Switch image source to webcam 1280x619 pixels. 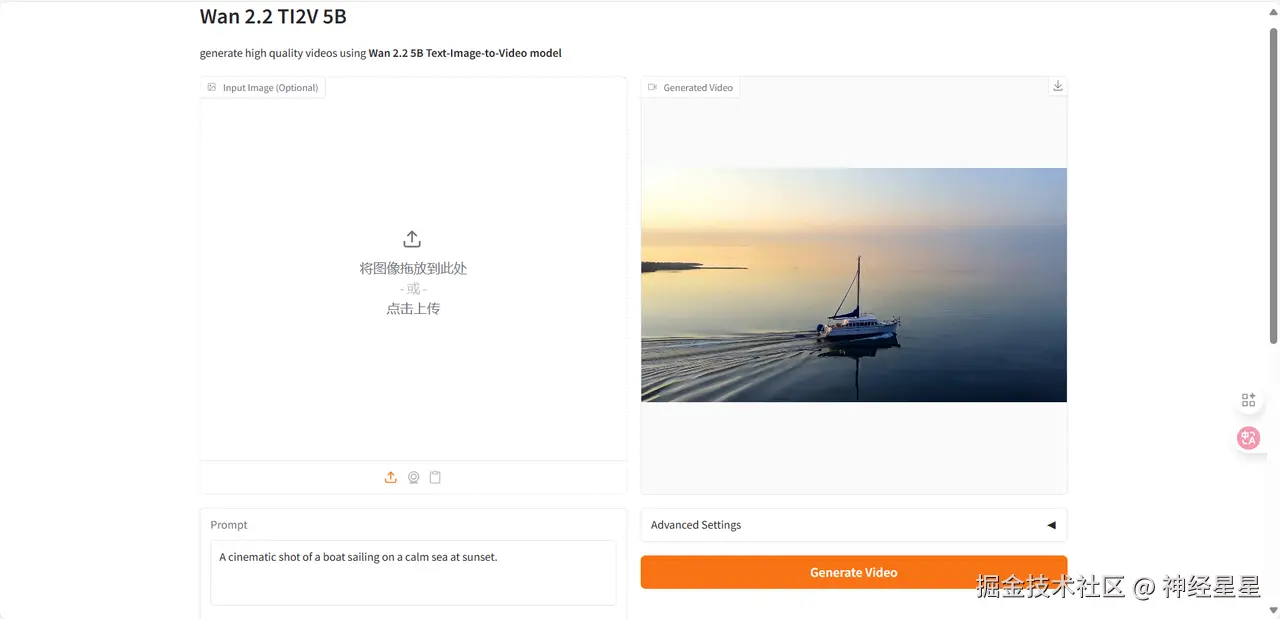point(413,478)
